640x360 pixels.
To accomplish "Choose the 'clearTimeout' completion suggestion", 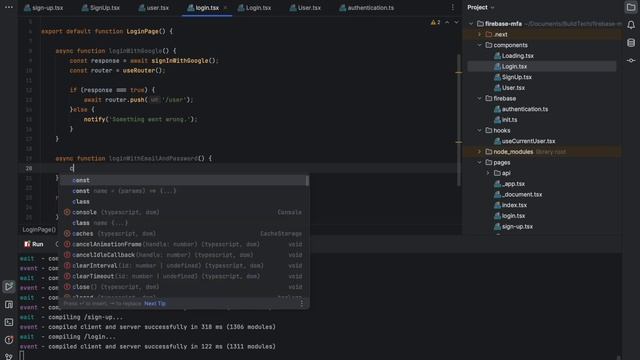I will (183, 276).
